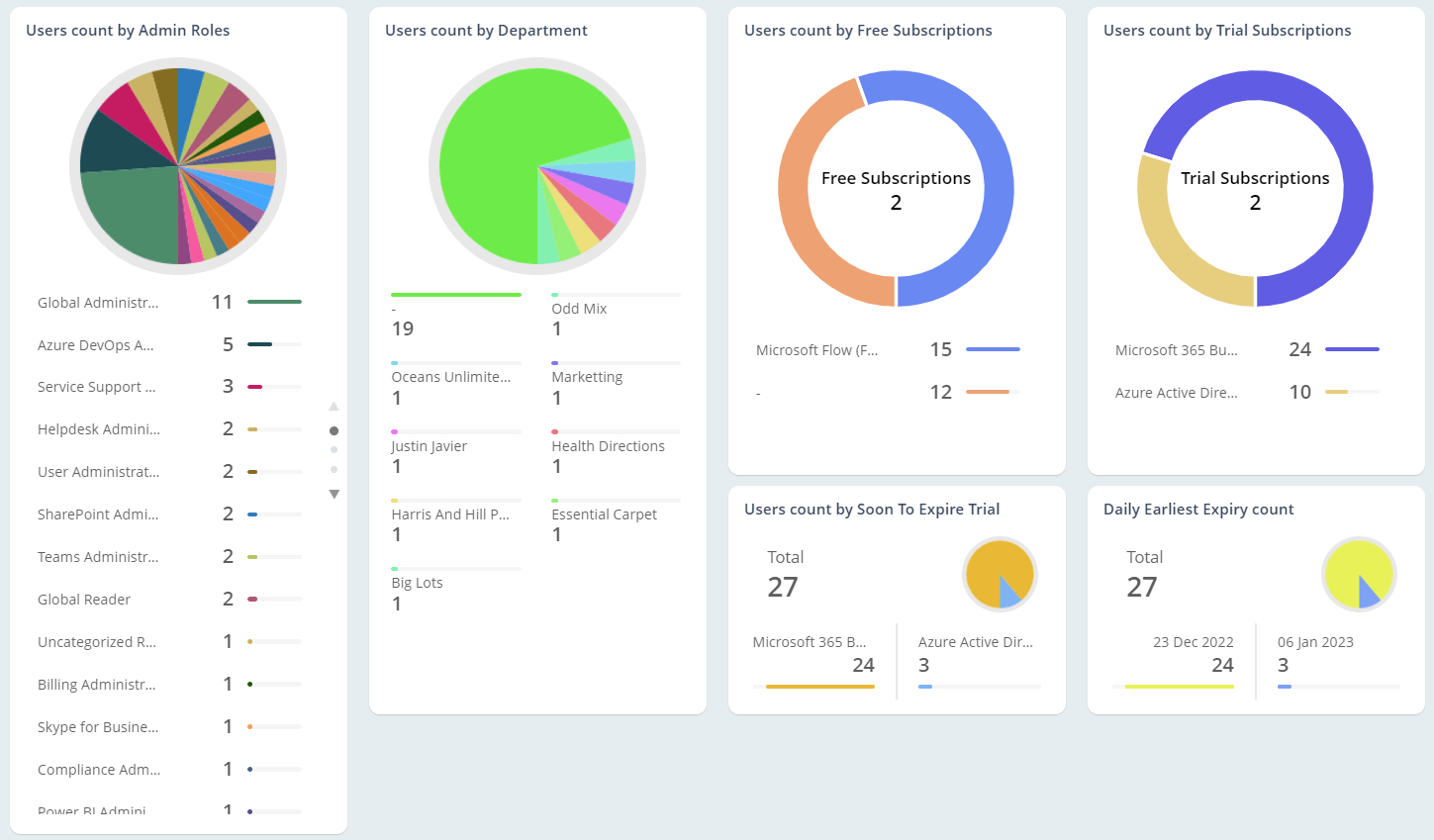Click the up arrow in Admin Roles legend pager
1434x840 pixels.
334,407
